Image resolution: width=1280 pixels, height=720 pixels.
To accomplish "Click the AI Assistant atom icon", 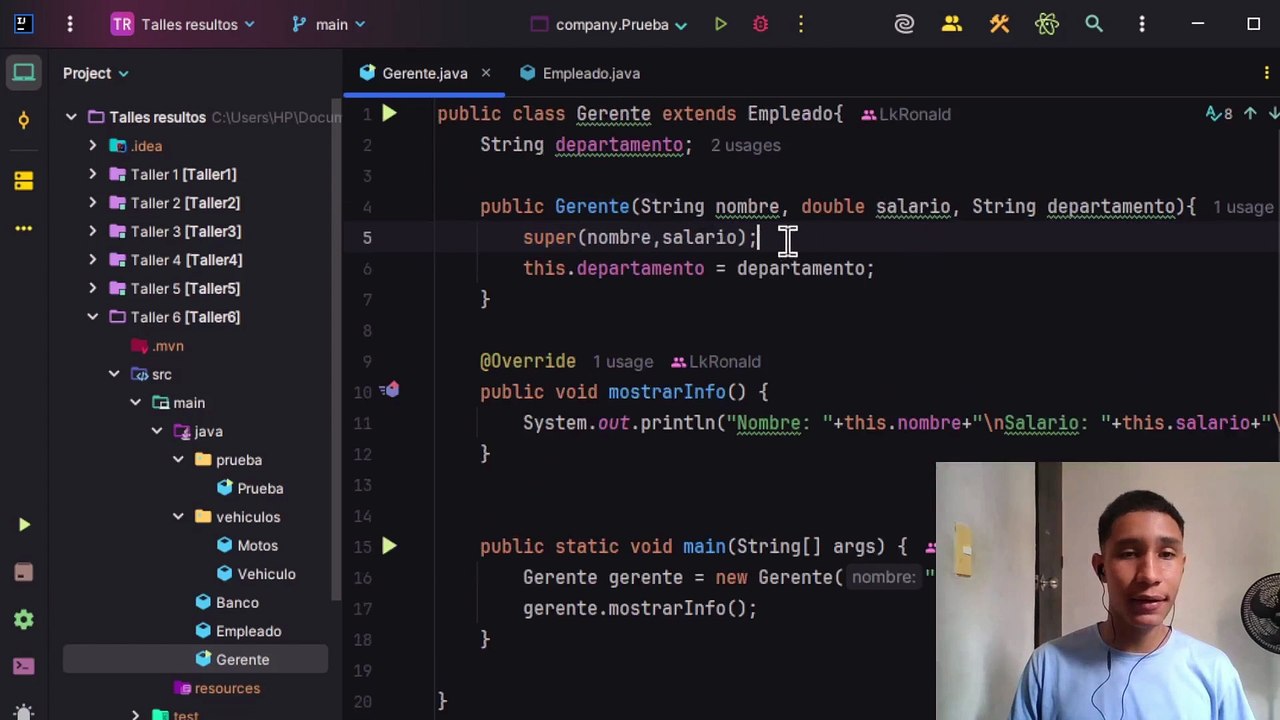I will tap(1047, 24).
